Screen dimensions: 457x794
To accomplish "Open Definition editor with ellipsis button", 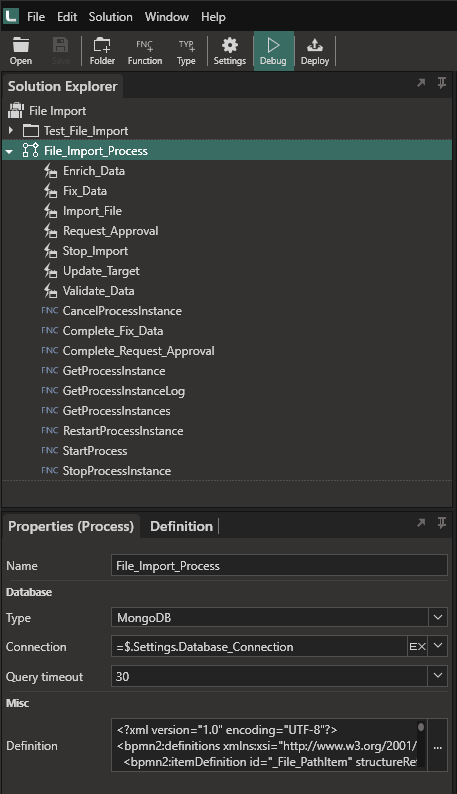I will [438, 745].
